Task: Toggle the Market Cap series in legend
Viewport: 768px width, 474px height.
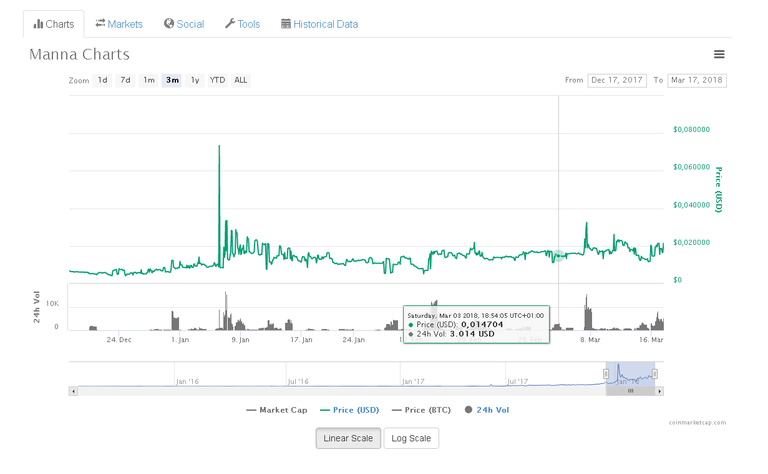Action: [277, 410]
